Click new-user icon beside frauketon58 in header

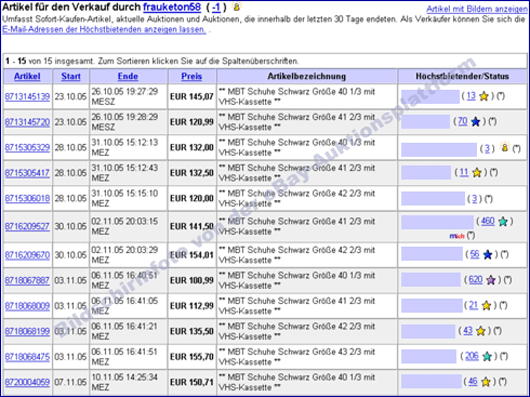point(237,7)
